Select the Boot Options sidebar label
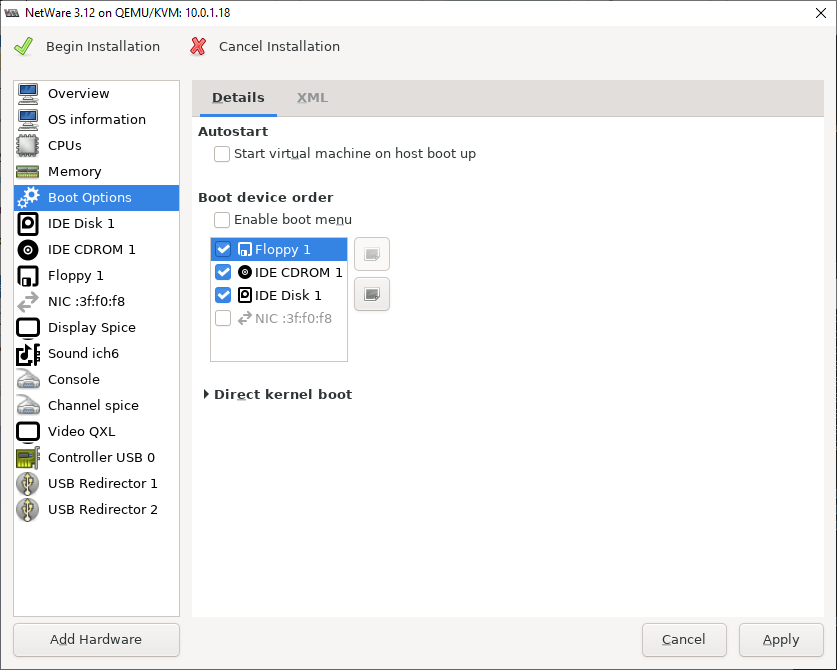This screenshot has width=837, height=670. tap(90, 198)
